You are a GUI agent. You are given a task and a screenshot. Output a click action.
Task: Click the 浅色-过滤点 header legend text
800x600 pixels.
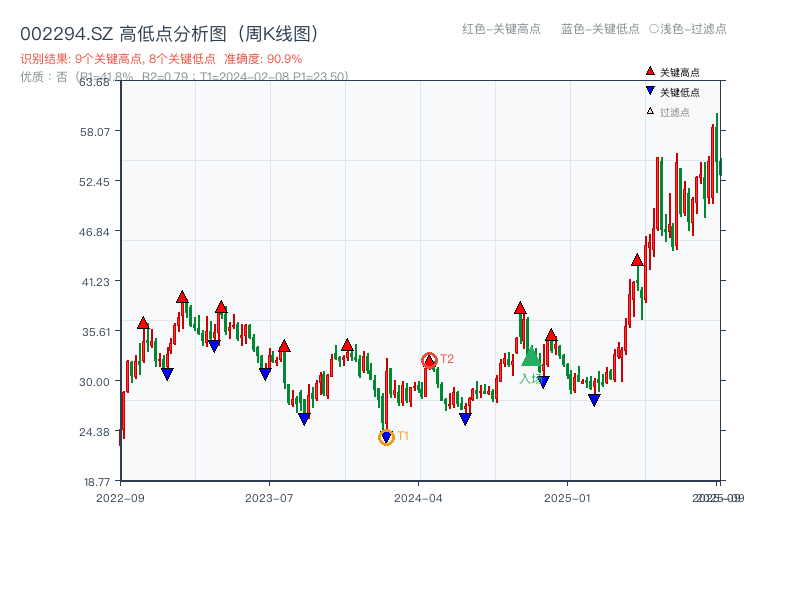(x=688, y=29)
